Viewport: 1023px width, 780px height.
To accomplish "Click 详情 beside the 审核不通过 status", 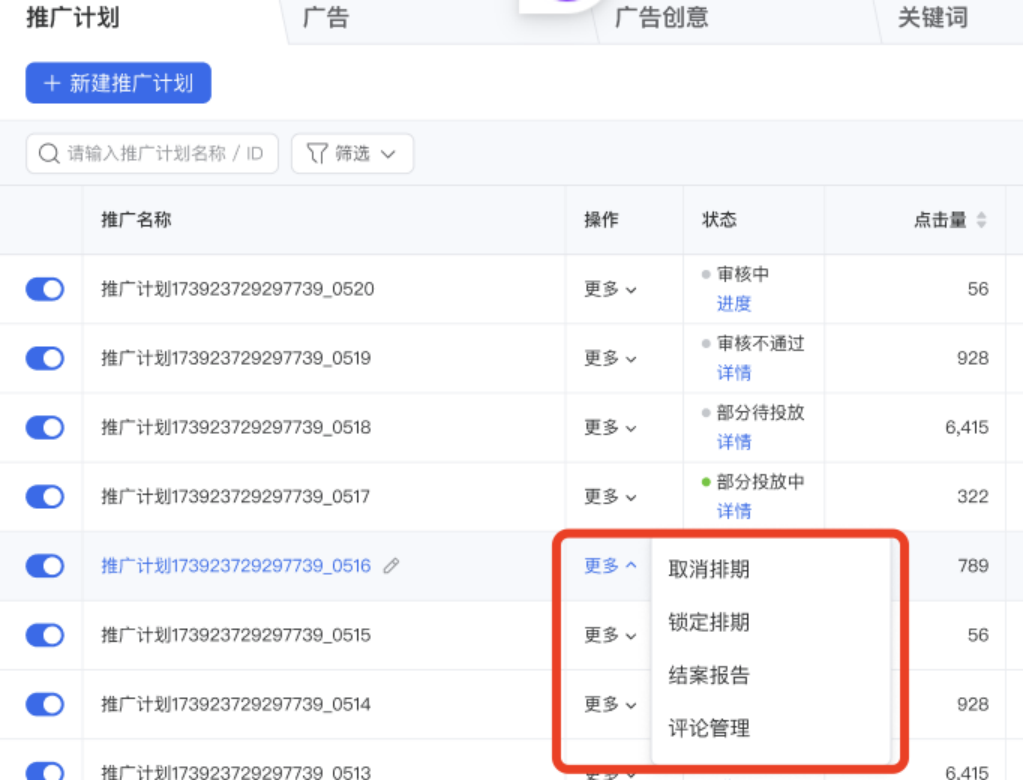I will tap(733, 373).
